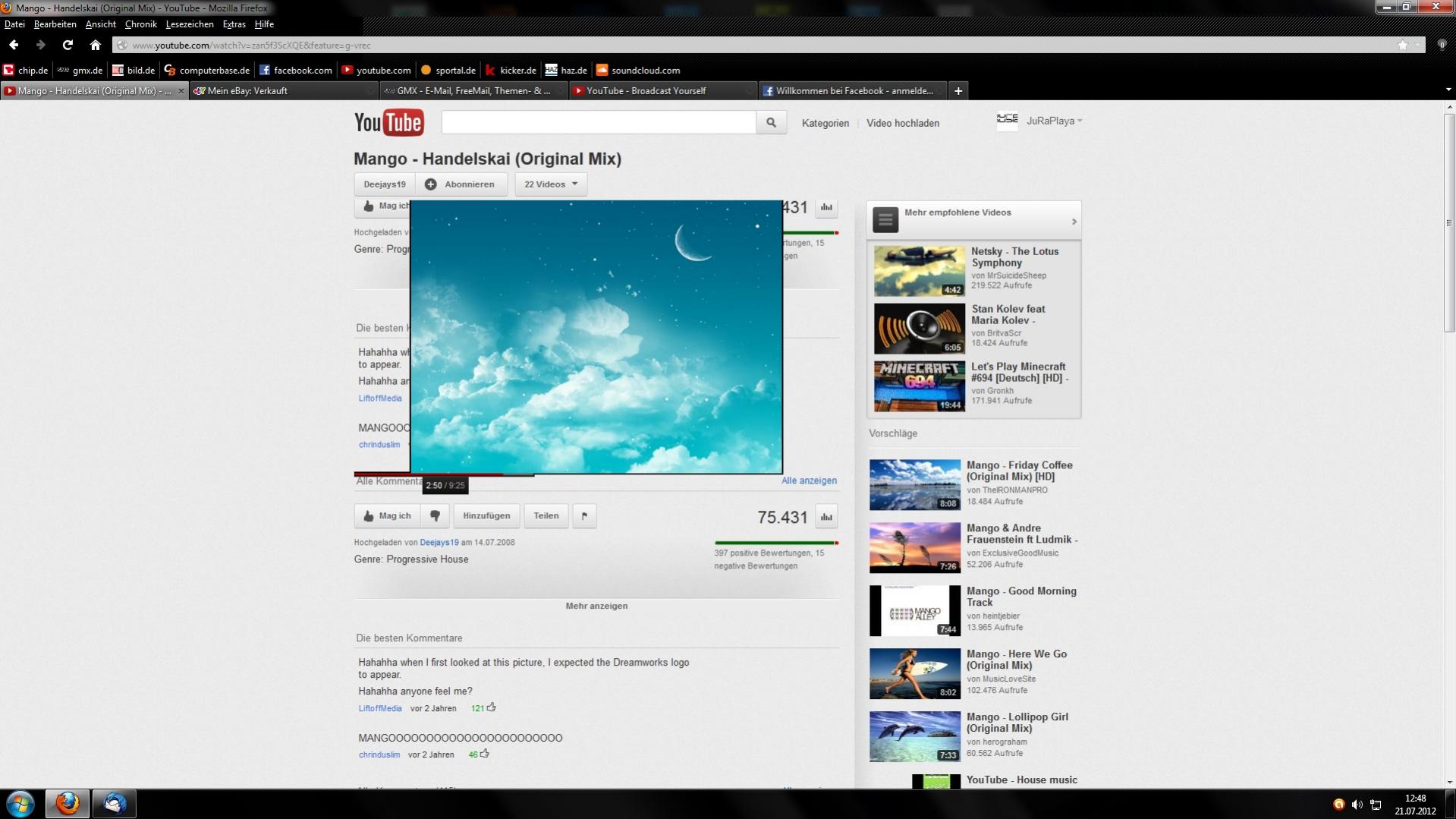Open a new tab with the plus button

click(958, 91)
